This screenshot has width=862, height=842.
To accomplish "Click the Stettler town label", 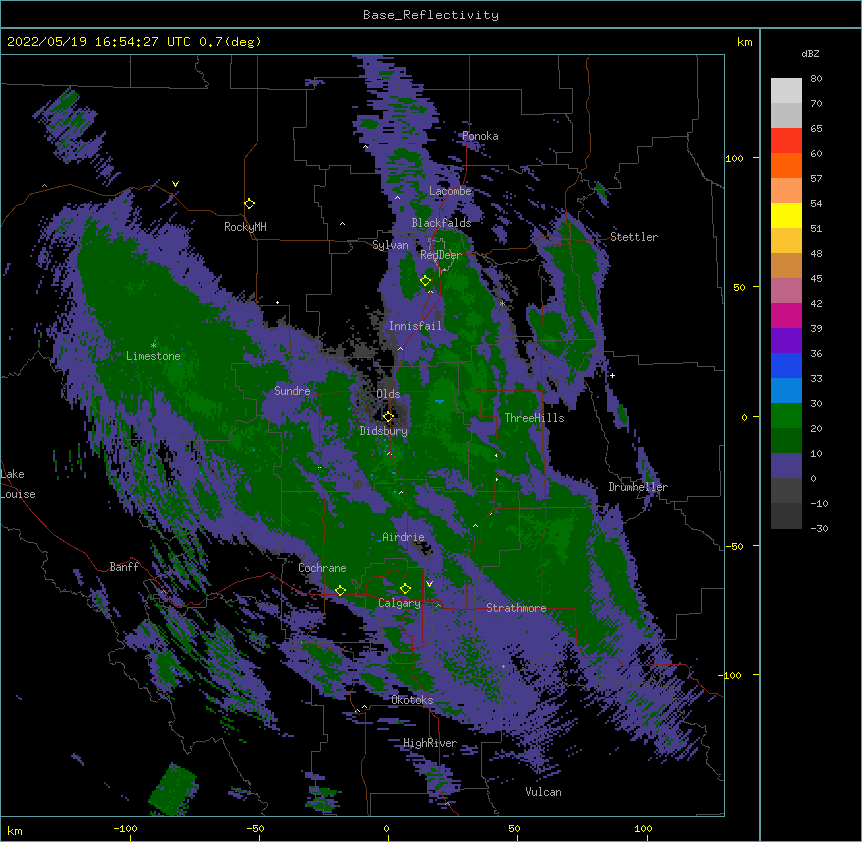I will (634, 237).
